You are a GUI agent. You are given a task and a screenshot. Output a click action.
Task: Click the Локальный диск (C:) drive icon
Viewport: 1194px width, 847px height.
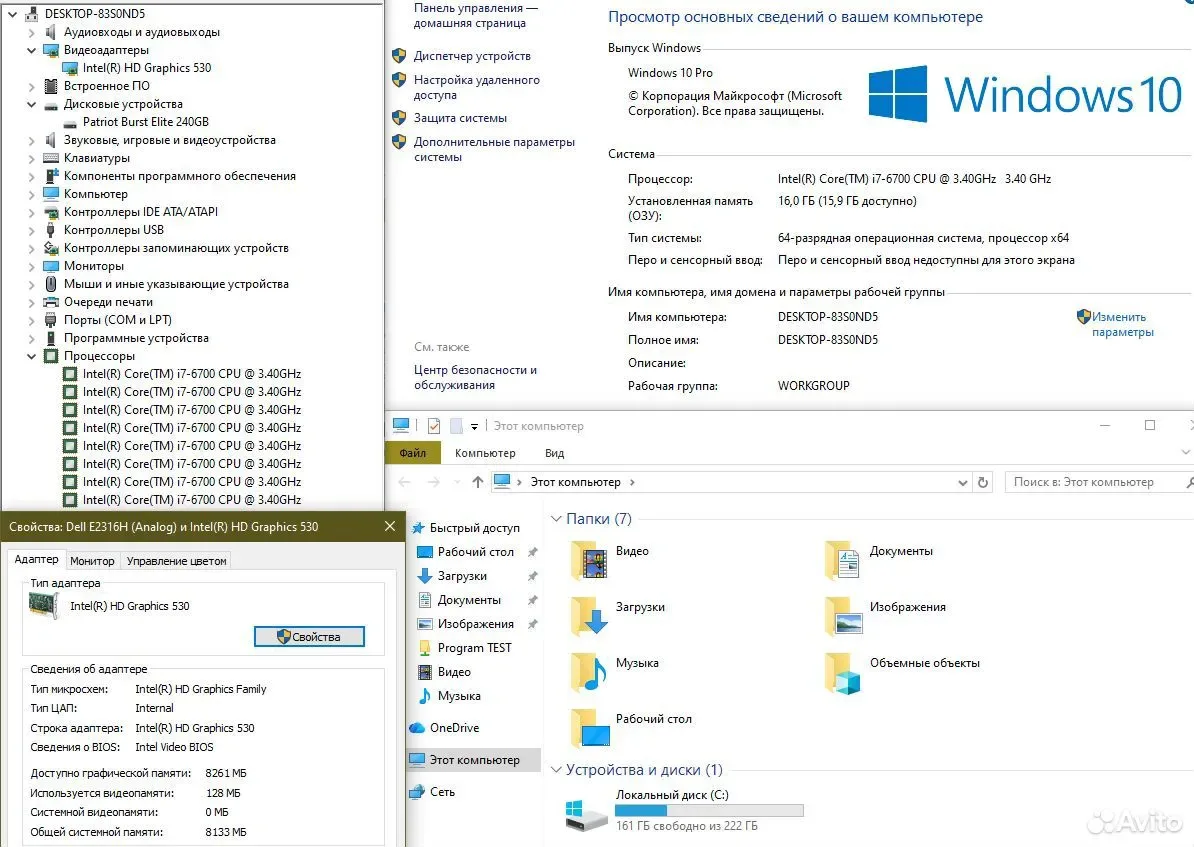[x=586, y=815]
